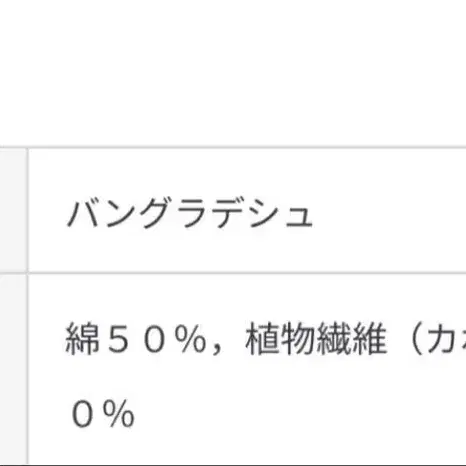
Task: Click the 綿 character at row start
Action: 82,339
